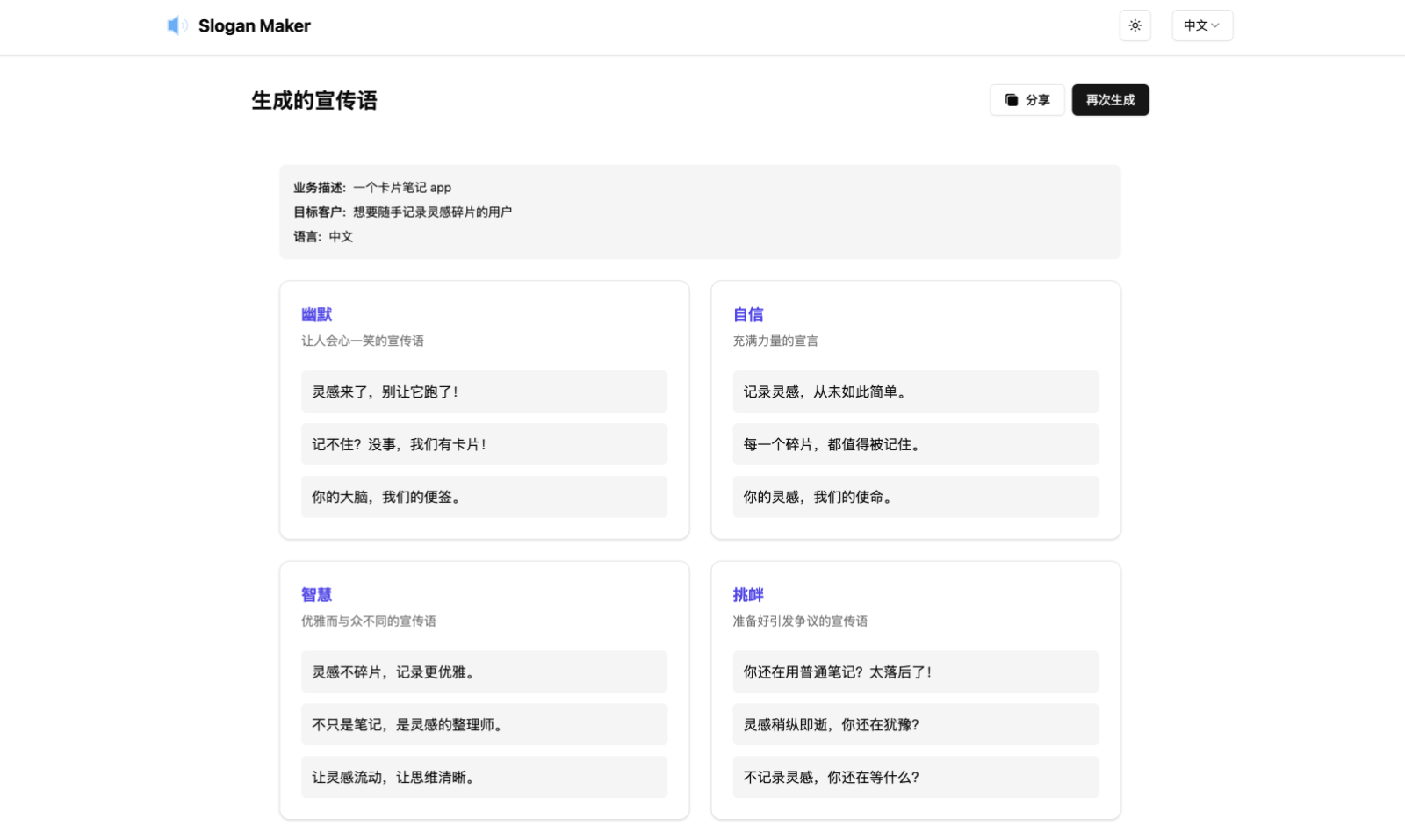Click the Slogan Maker title text
The height and width of the screenshot is (840, 1405).
pos(254,26)
